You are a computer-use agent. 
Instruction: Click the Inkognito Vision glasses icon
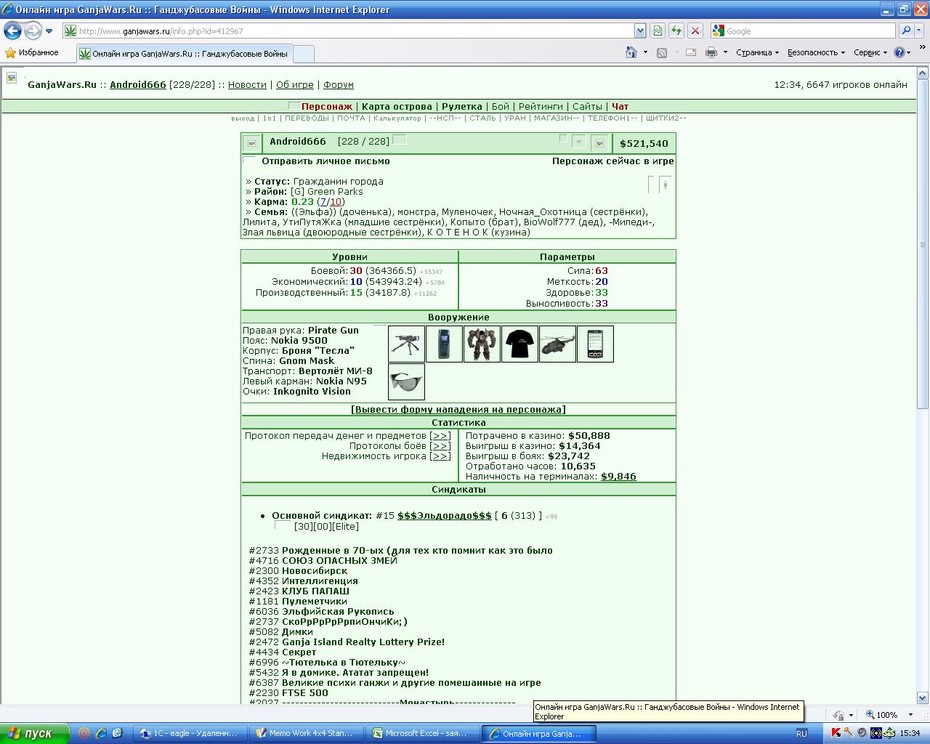[406, 381]
